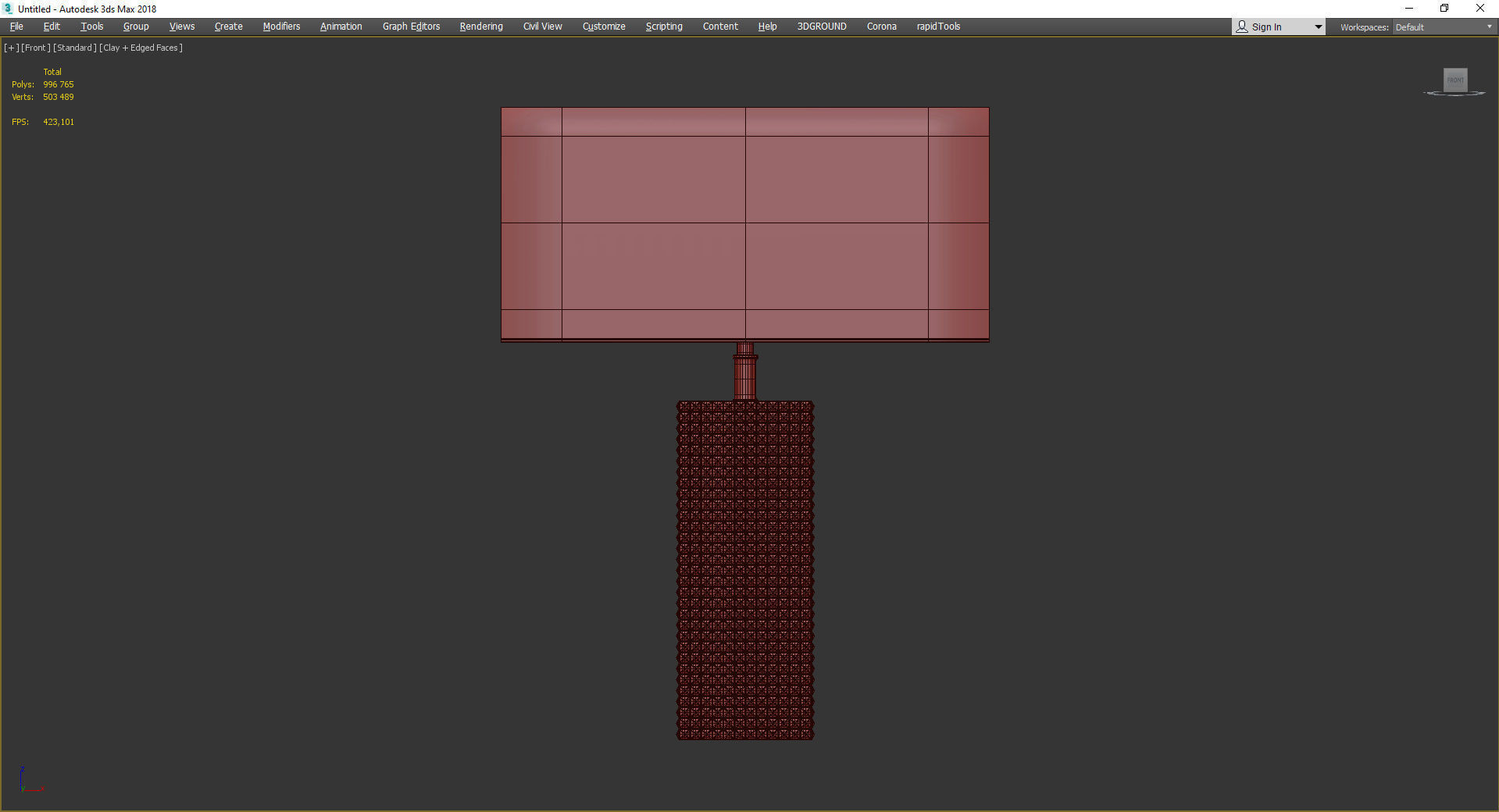Viewport: 1499px width, 812px height.
Task: Open the Views menu
Action: 182,27
